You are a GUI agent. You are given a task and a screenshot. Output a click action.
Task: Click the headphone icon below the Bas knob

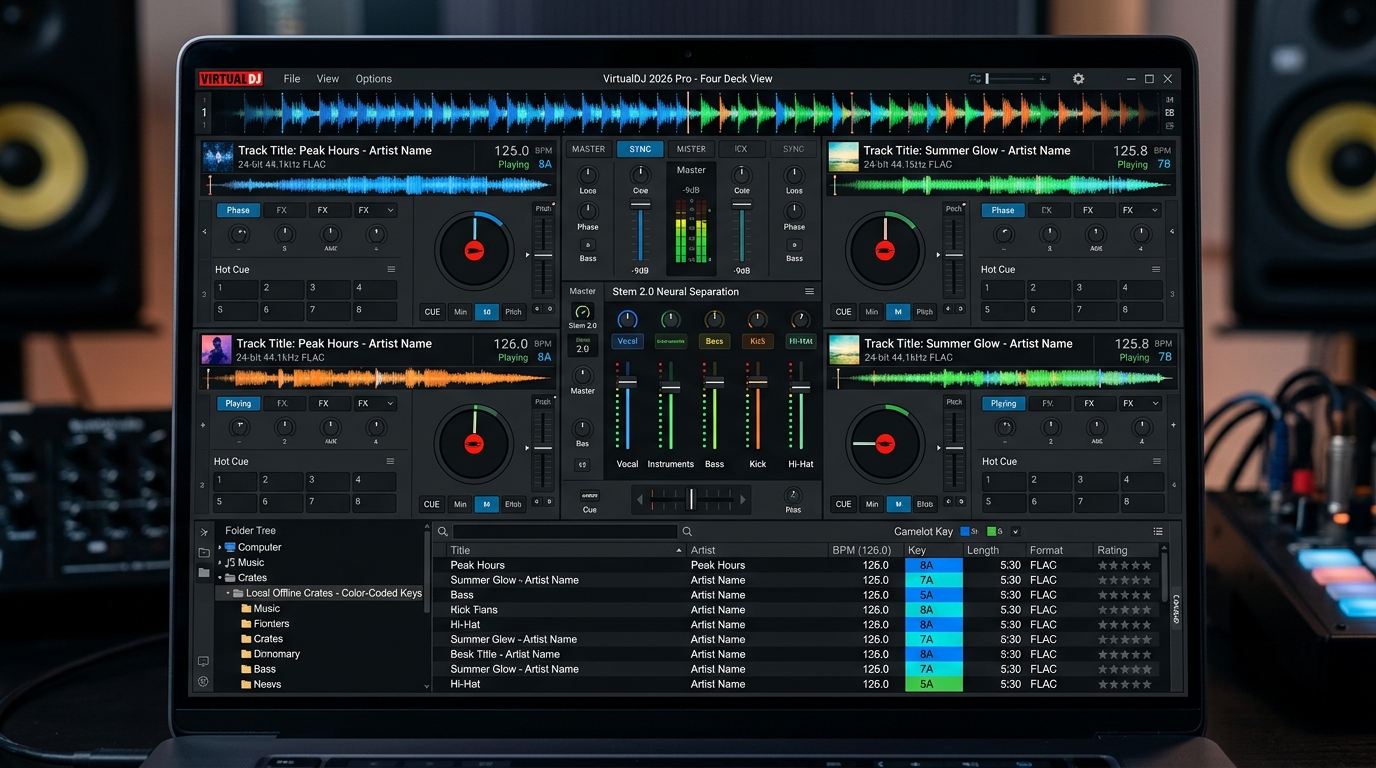[x=583, y=465]
